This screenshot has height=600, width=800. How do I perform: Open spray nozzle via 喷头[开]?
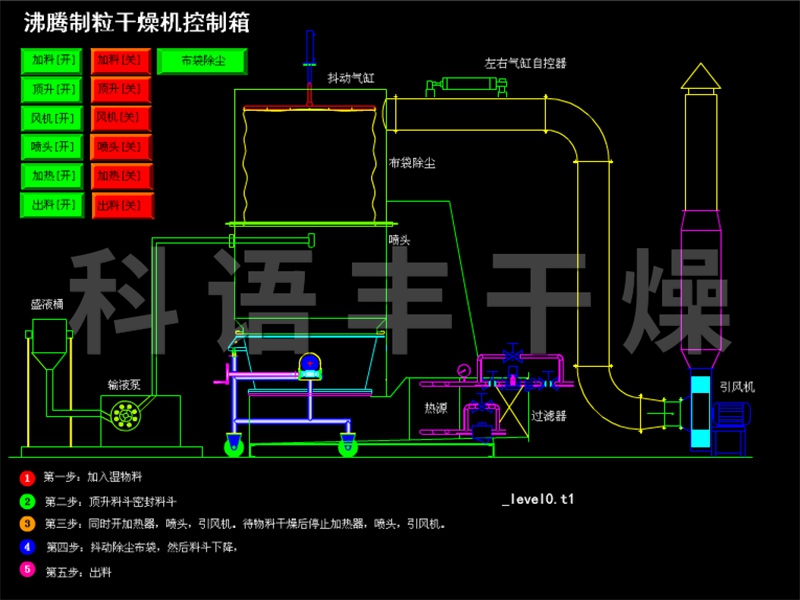coord(52,147)
